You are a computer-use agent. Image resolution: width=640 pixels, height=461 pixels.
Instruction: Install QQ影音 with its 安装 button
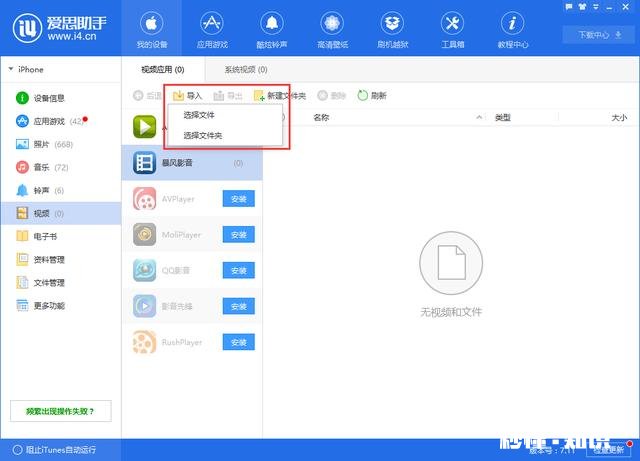[238, 270]
